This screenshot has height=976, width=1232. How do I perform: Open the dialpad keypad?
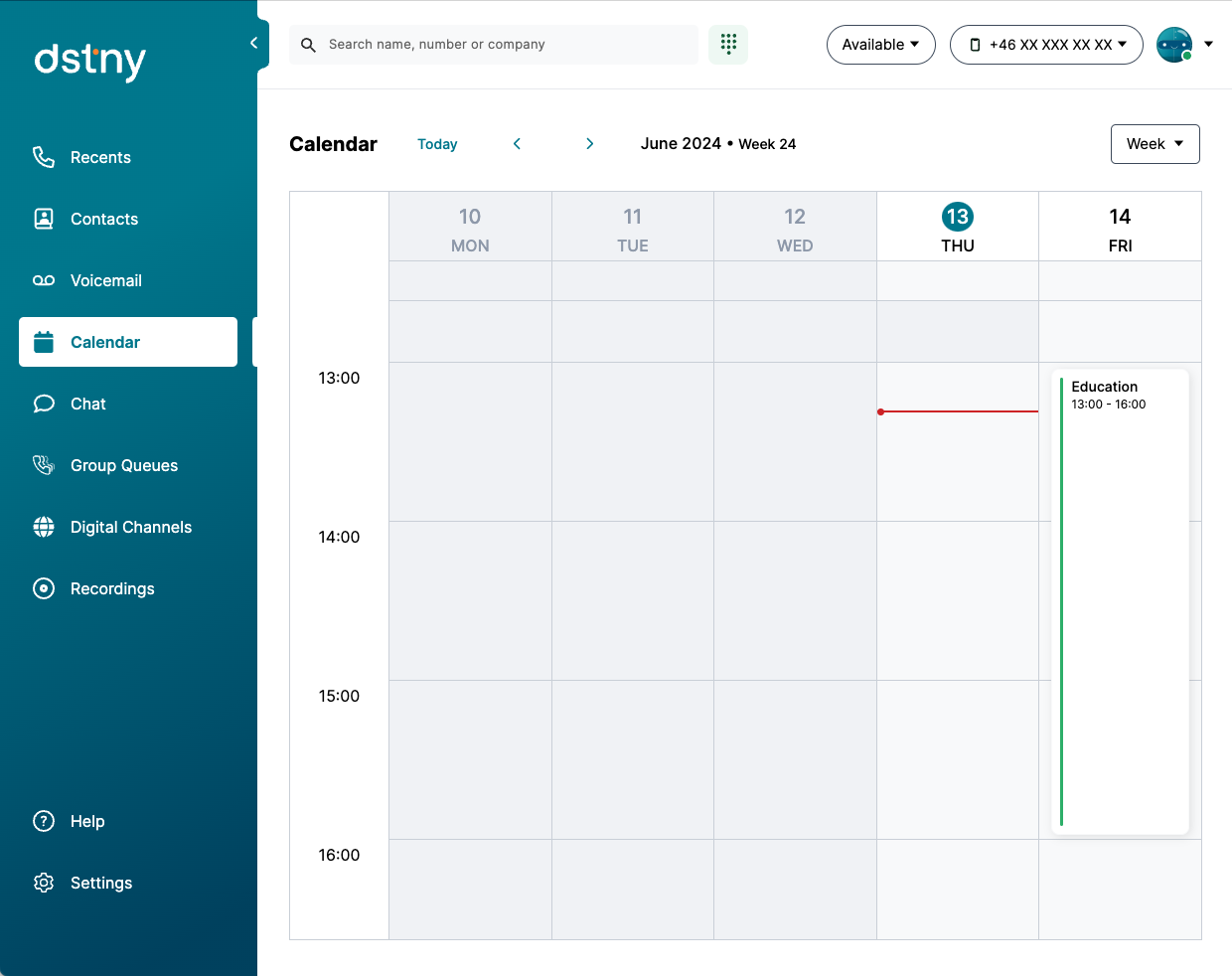[x=728, y=45]
